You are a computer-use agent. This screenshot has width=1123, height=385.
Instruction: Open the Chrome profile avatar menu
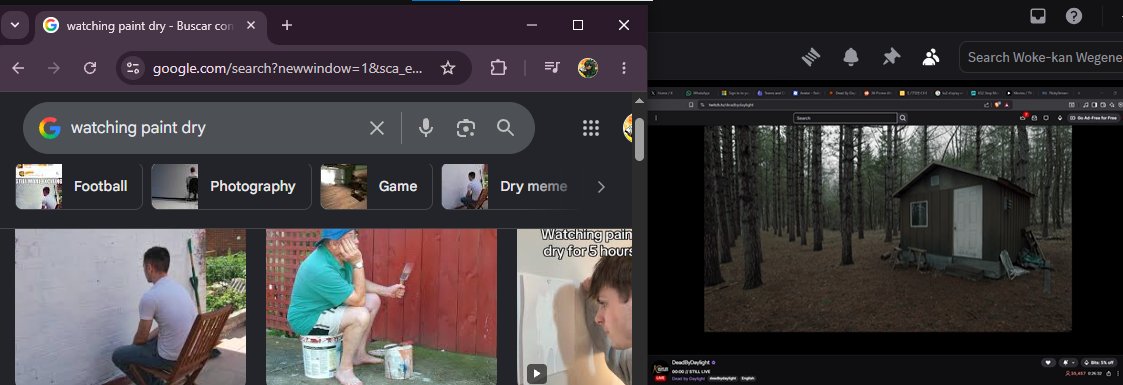(588, 68)
